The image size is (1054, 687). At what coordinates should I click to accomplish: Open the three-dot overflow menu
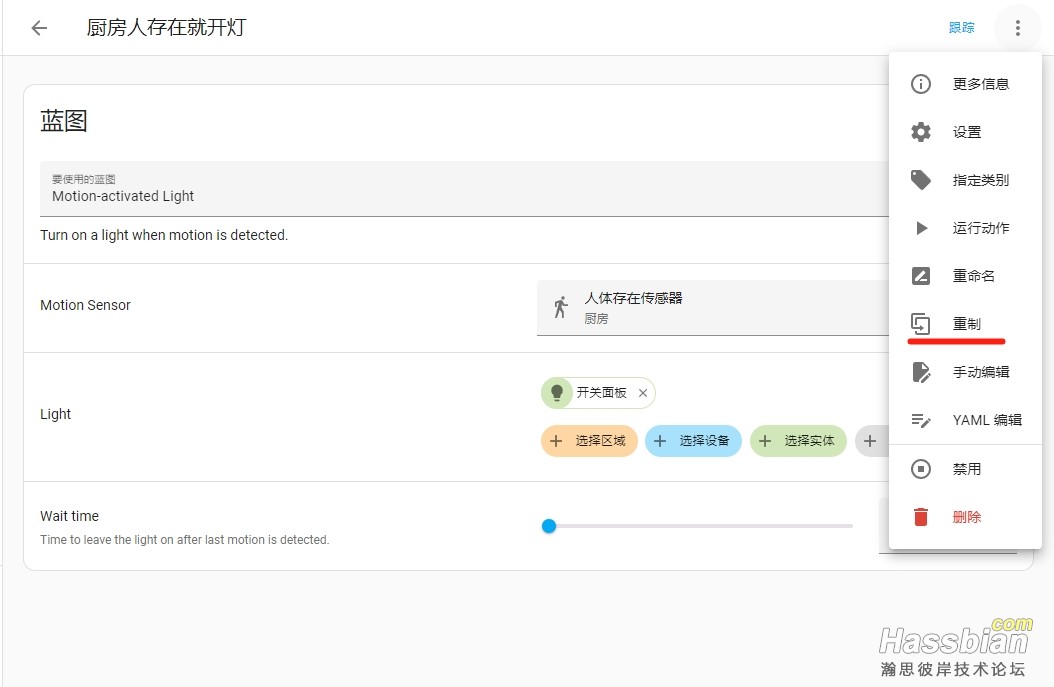coord(1018,28)
